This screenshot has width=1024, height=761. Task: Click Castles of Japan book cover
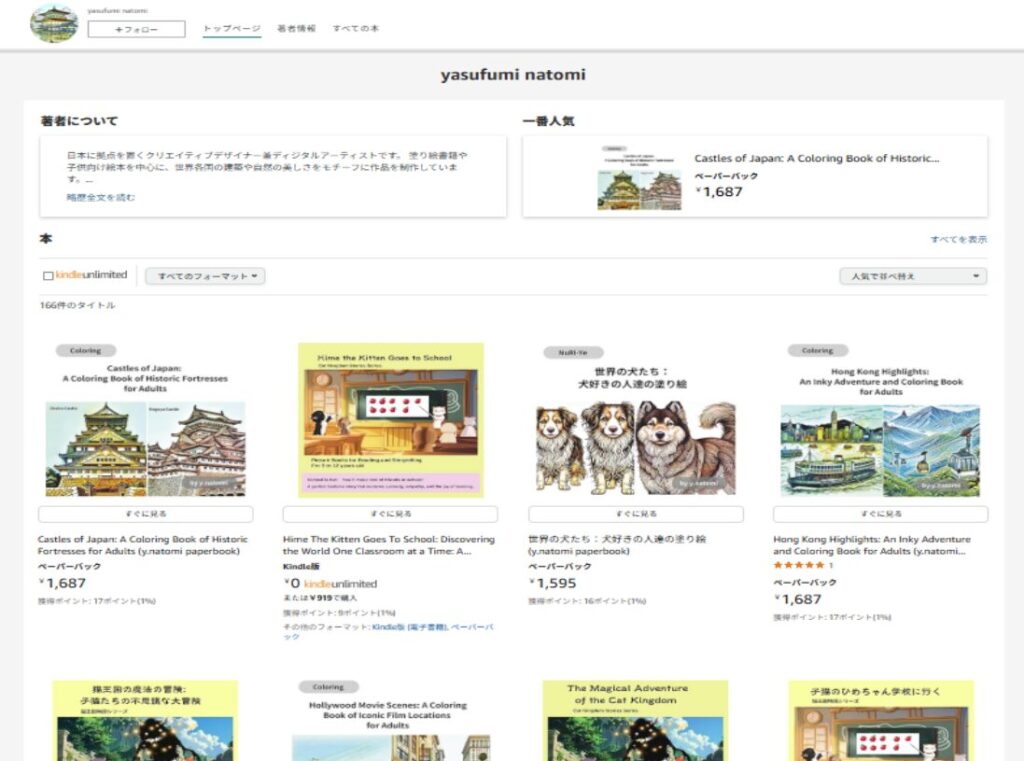[x=145, y=420]
